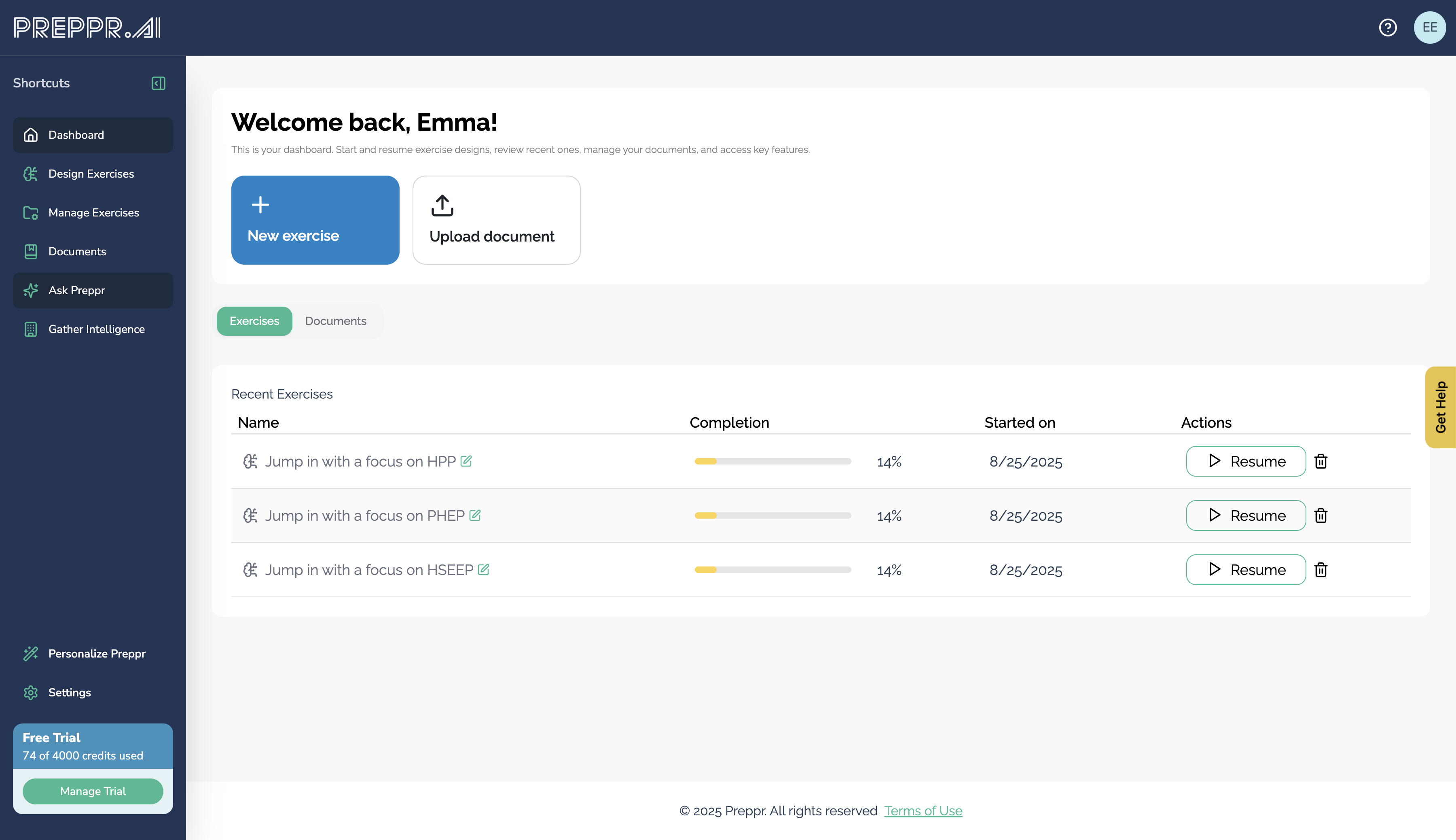Screen dimensions: 1456x840
Task: Select Ask Preppr in sidebar
Action: click(x=93, y=290)
